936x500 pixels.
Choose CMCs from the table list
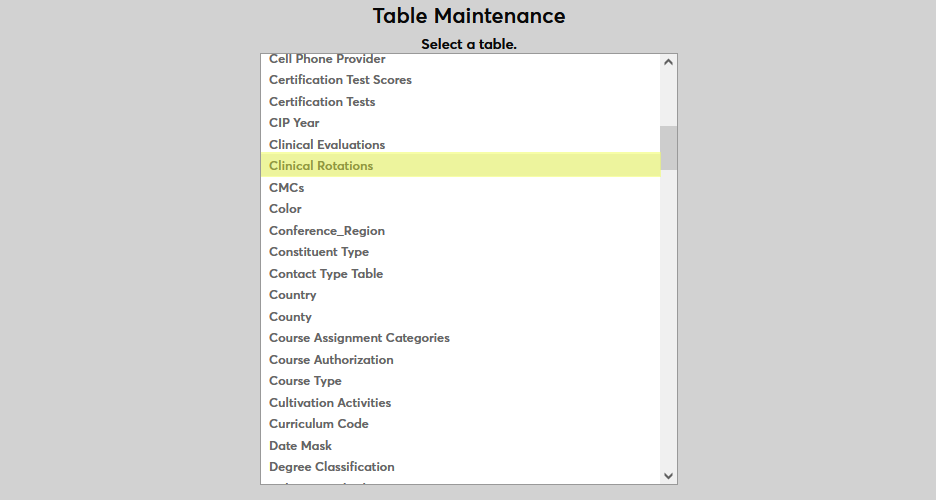286,188
